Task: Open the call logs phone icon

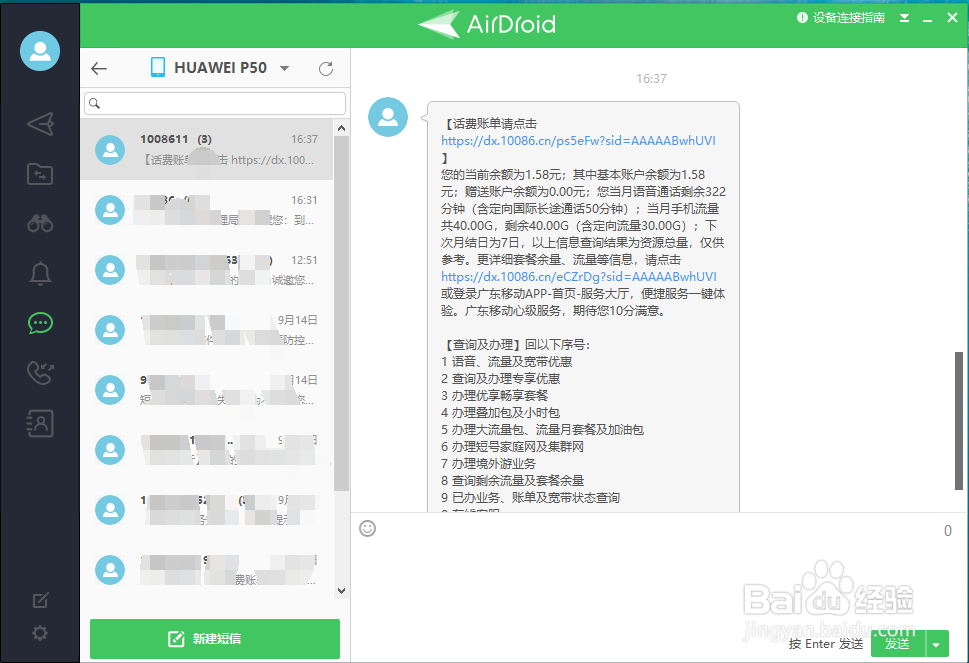Action: [40, 373]
